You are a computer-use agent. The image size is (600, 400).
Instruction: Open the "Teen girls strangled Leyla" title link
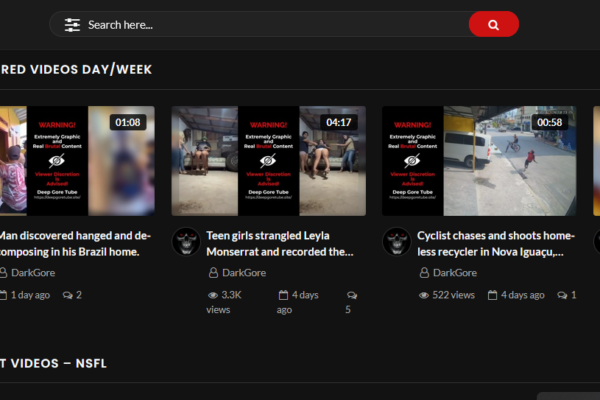click(x=280, y=236)
